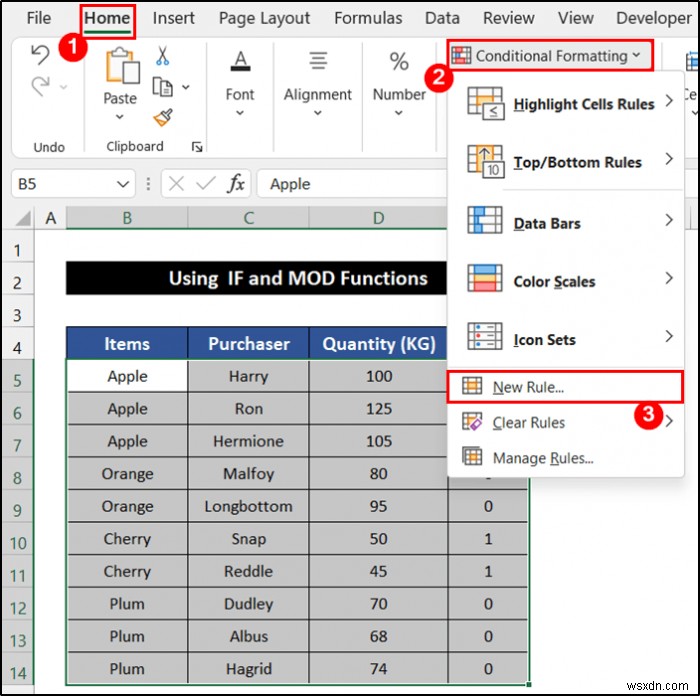The height and width of the screenshot is (696, 700).
Task: Switch to the Page Layout tab
Action: (264, 18)
